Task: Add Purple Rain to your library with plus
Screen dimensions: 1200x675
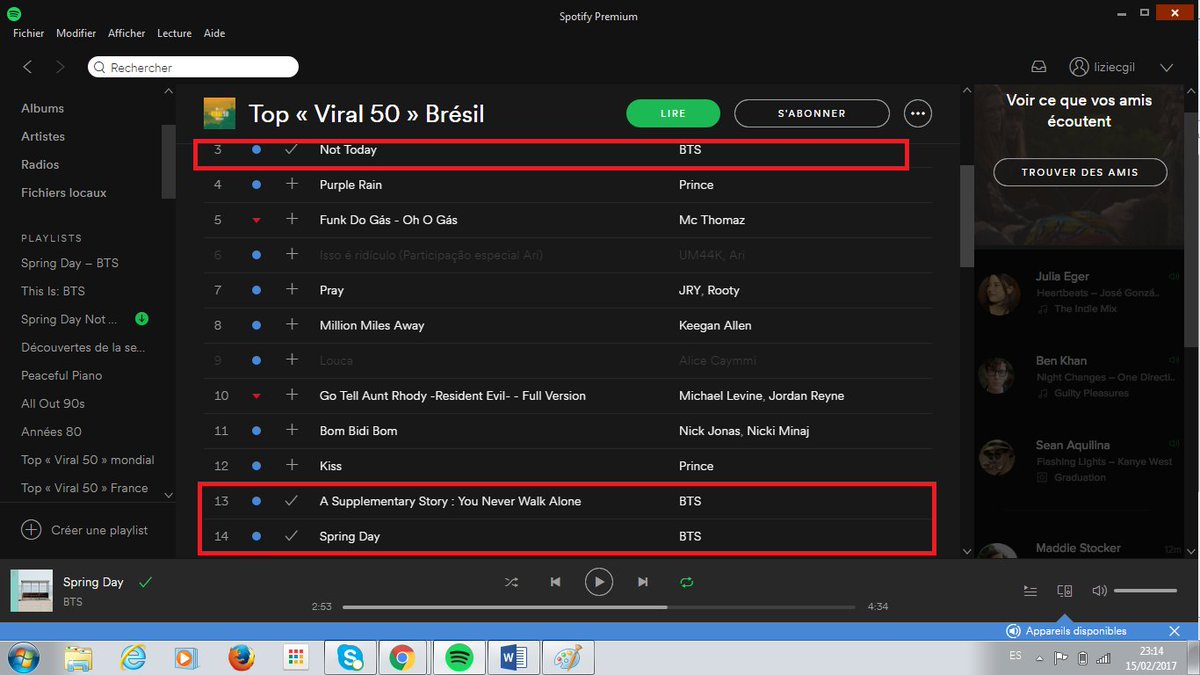Action: tap(291, 184)
